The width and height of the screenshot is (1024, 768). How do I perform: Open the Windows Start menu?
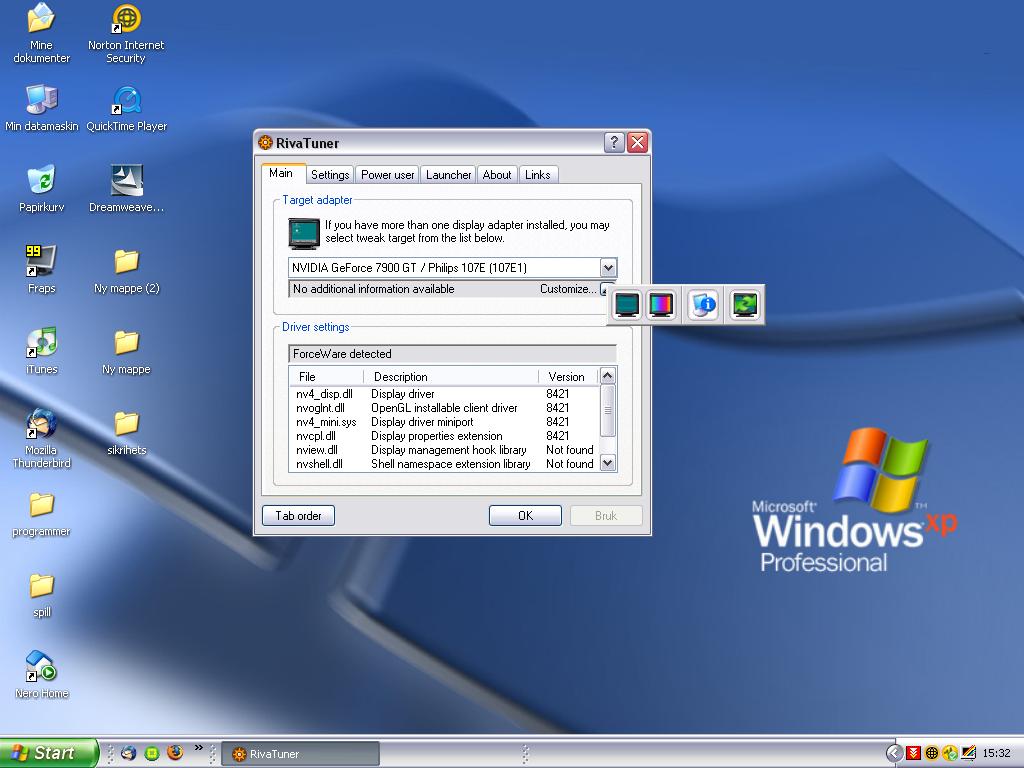point(48,753)
